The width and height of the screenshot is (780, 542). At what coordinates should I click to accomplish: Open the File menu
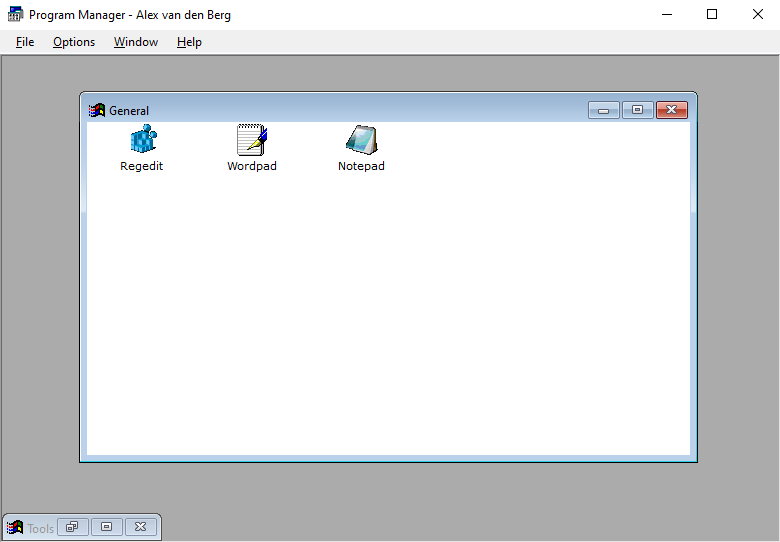(x=25, y=42)
